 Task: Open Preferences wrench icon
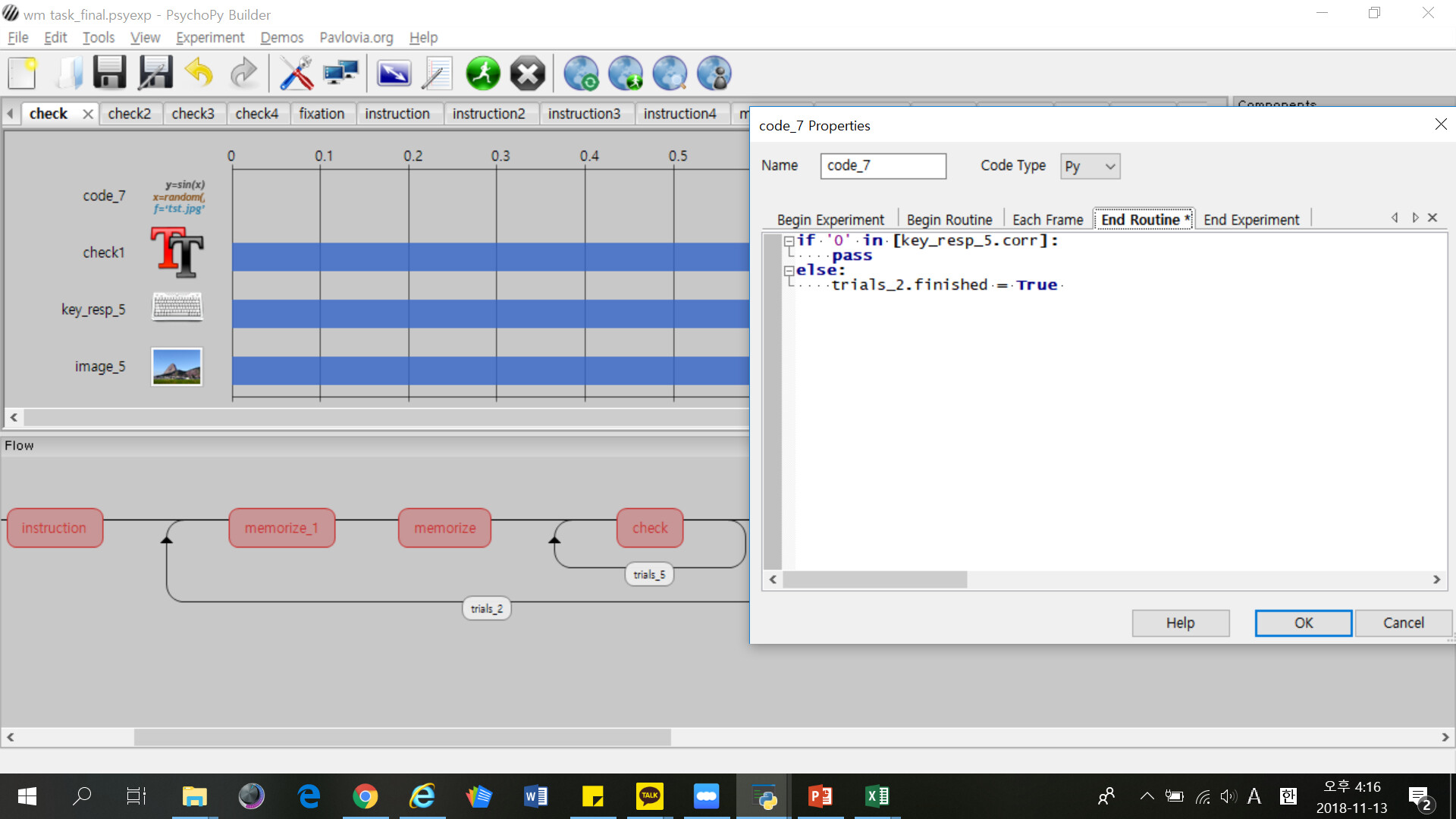click(296, 74)
